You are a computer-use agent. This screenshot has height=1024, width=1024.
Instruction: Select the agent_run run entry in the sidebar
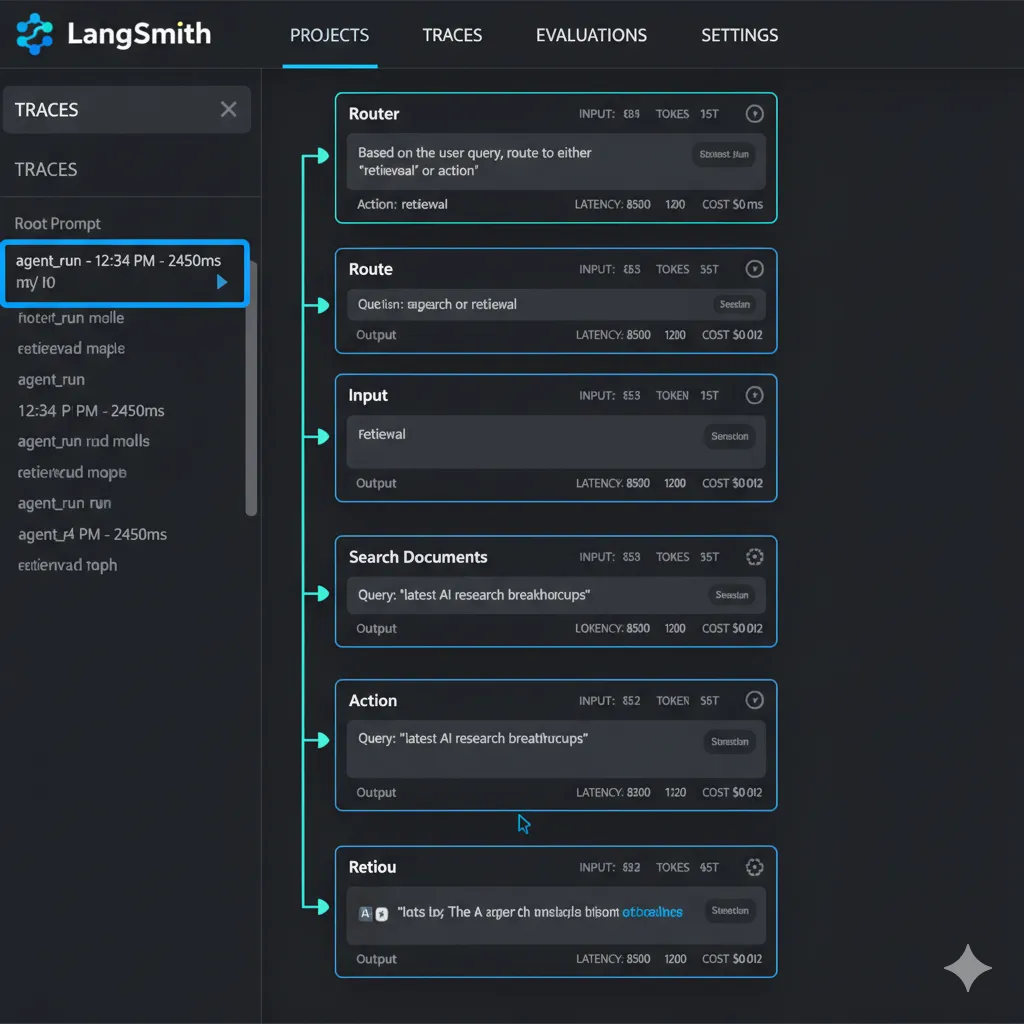(x=63, y=503)
